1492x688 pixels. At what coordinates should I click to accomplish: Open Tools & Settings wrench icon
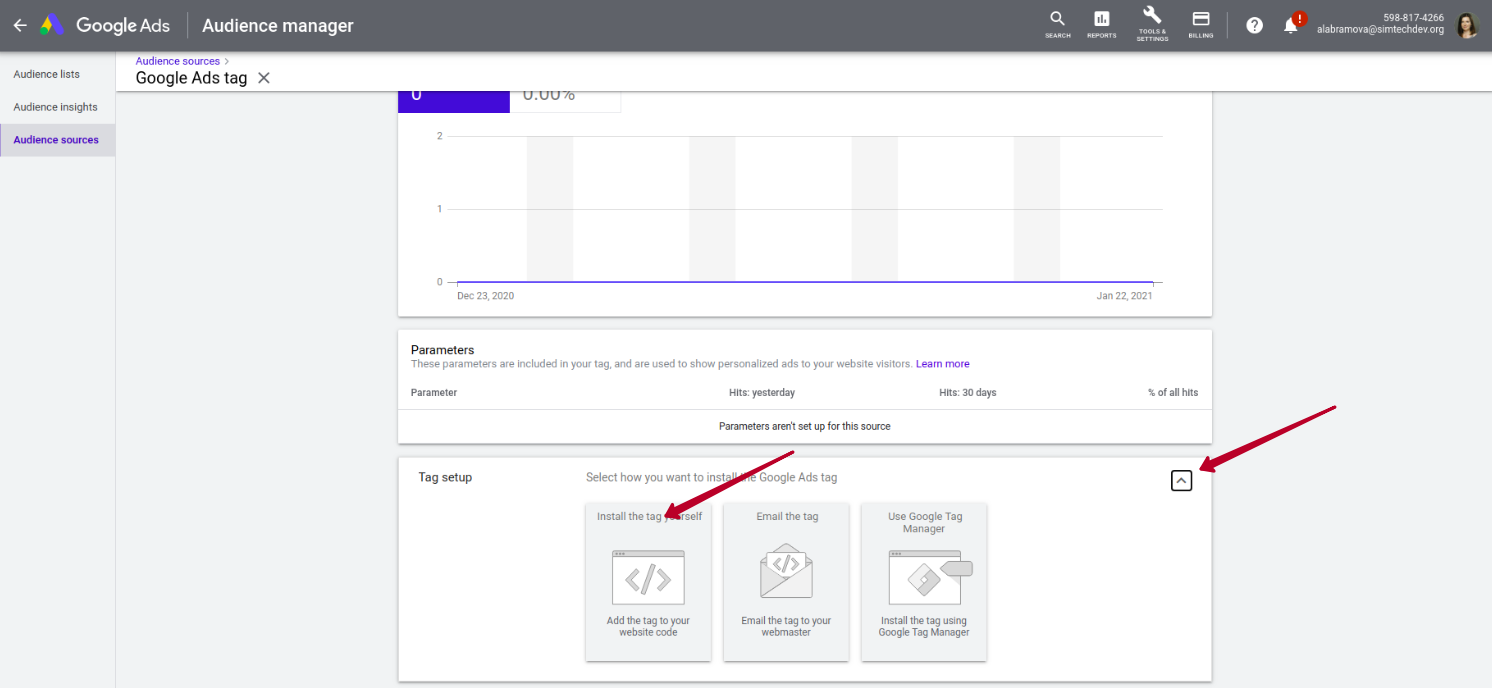(1152, 24)
